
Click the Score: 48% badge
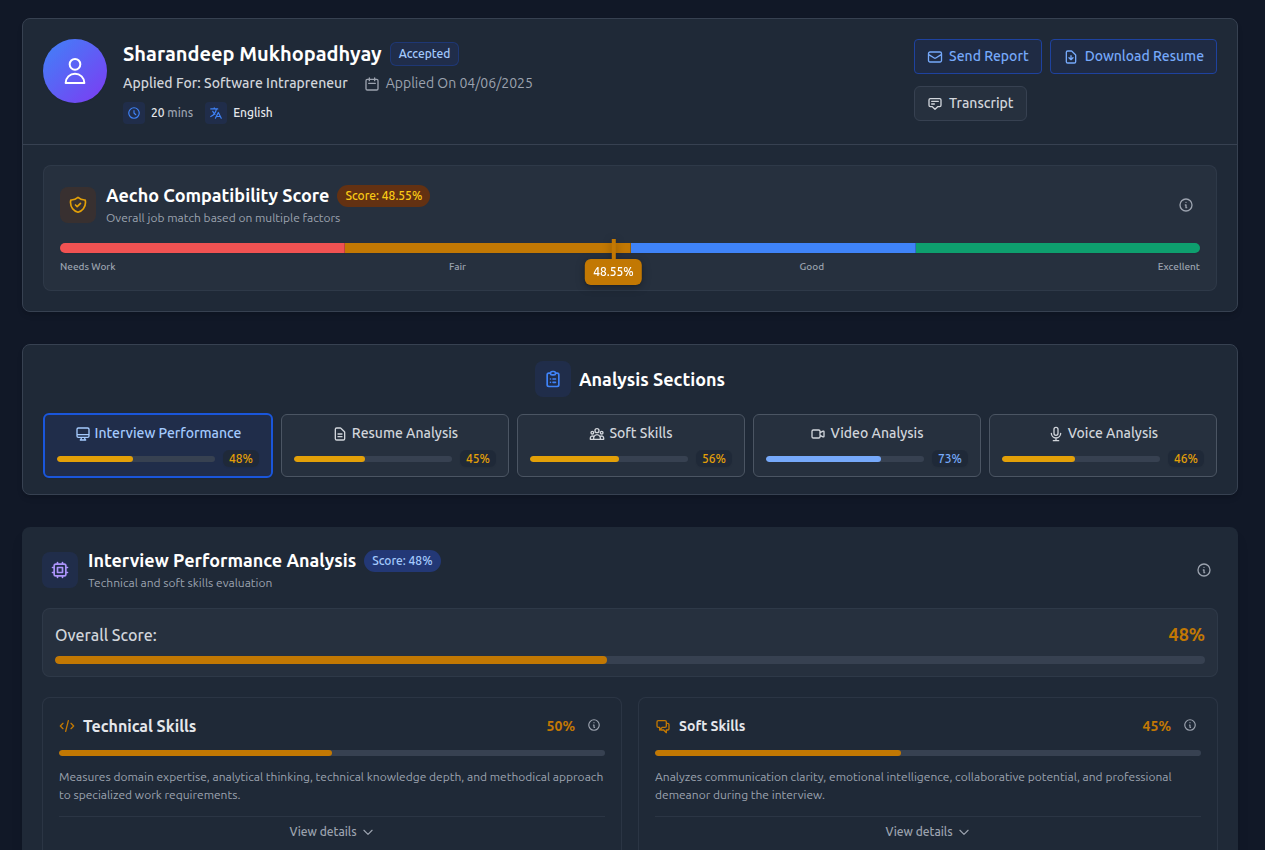click(402, 561)
